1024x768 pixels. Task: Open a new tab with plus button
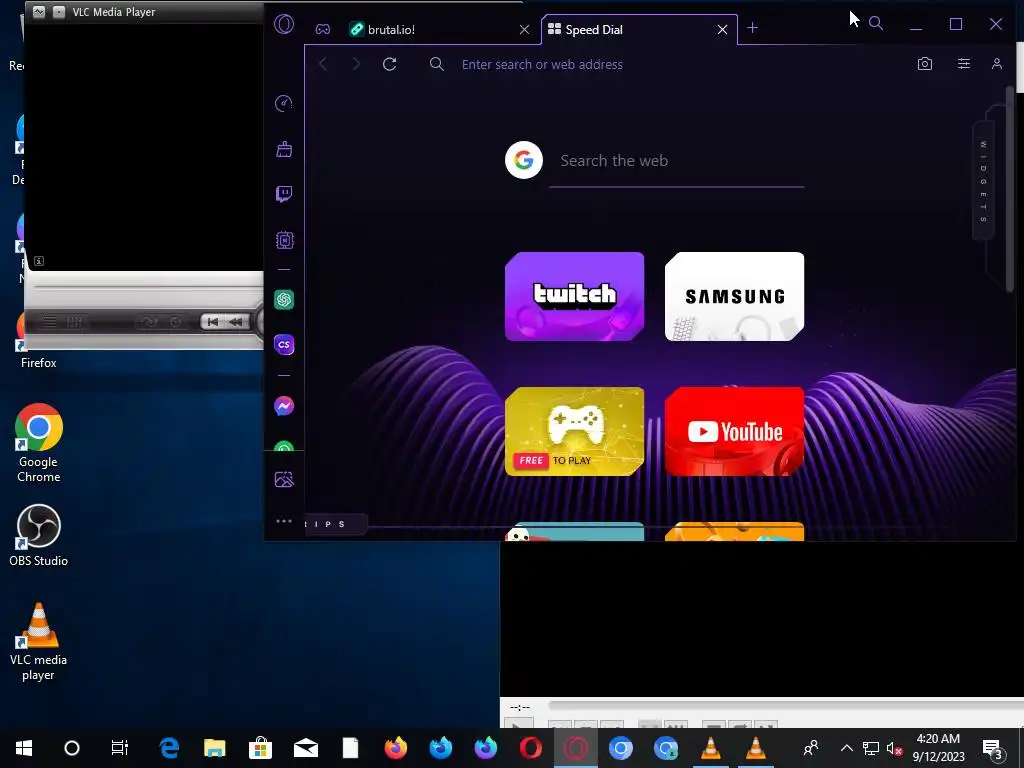752,27
